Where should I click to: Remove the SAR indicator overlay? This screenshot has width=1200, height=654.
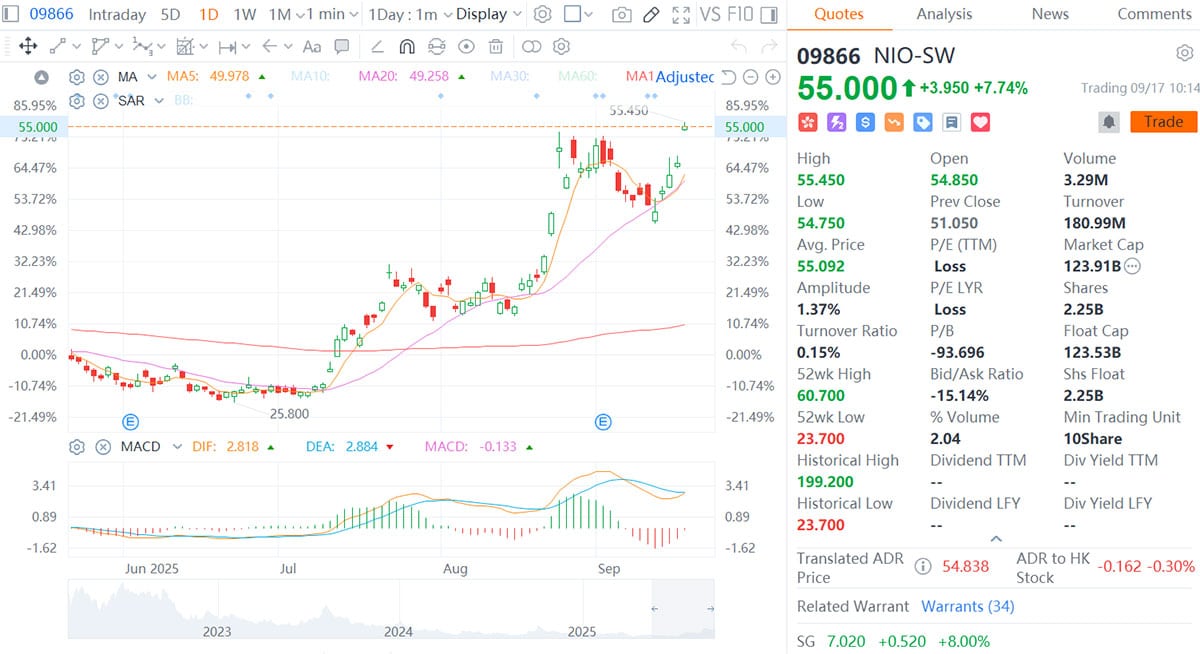pos(101,100)
